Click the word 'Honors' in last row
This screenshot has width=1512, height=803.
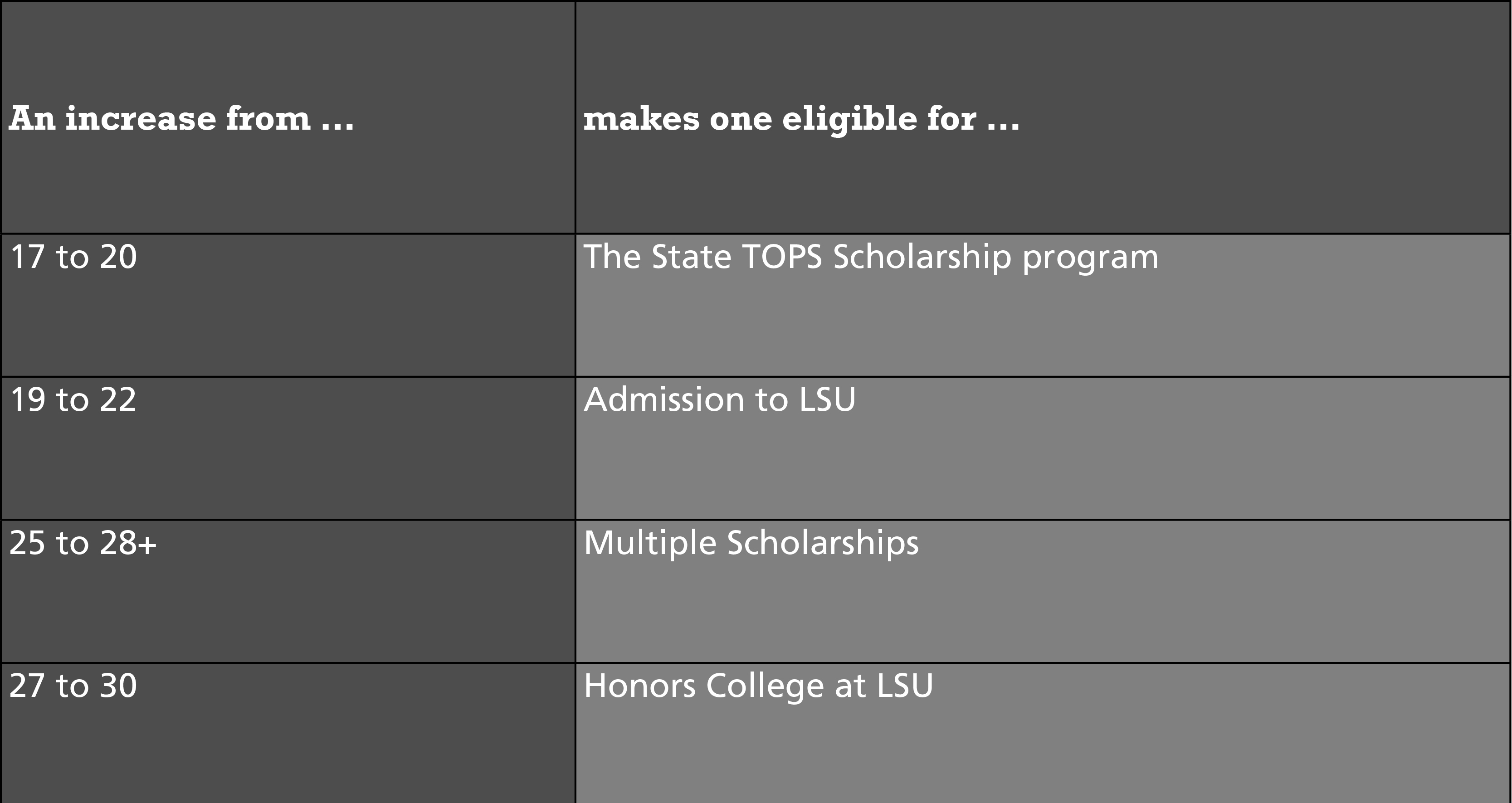click(640, 686)
